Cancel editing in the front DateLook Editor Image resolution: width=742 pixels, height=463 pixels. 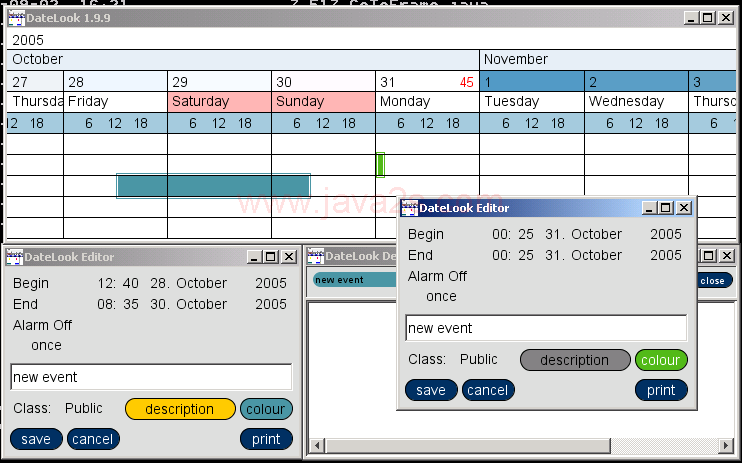pyautogui.click(x=488, y=390)
